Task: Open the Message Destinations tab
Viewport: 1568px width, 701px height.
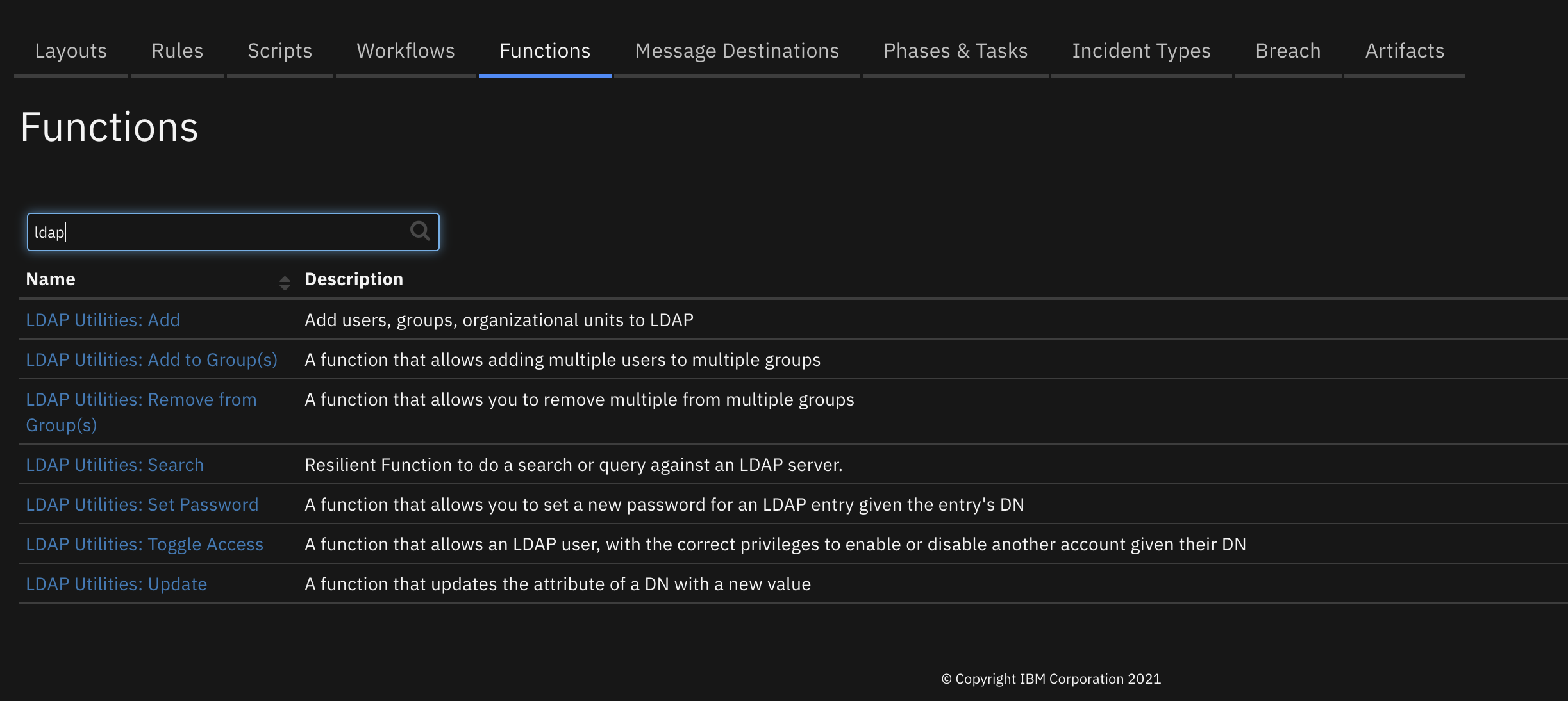Action: pyautogui.click(x=737, y=51)
